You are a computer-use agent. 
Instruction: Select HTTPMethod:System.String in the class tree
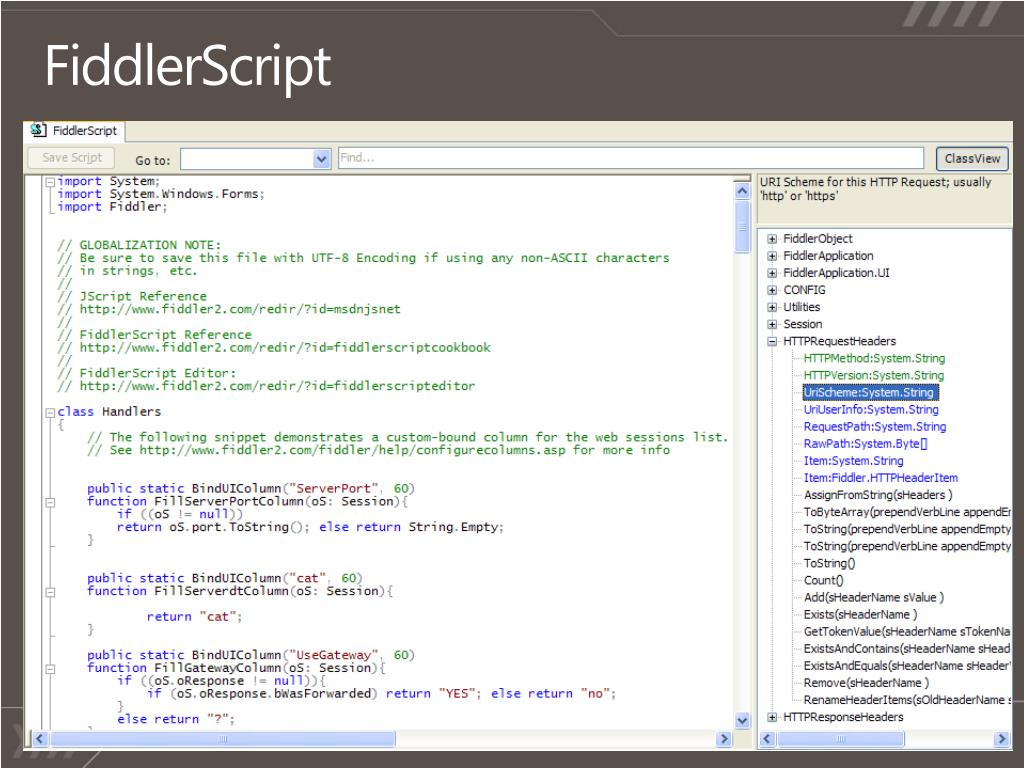tap(874, 358)
